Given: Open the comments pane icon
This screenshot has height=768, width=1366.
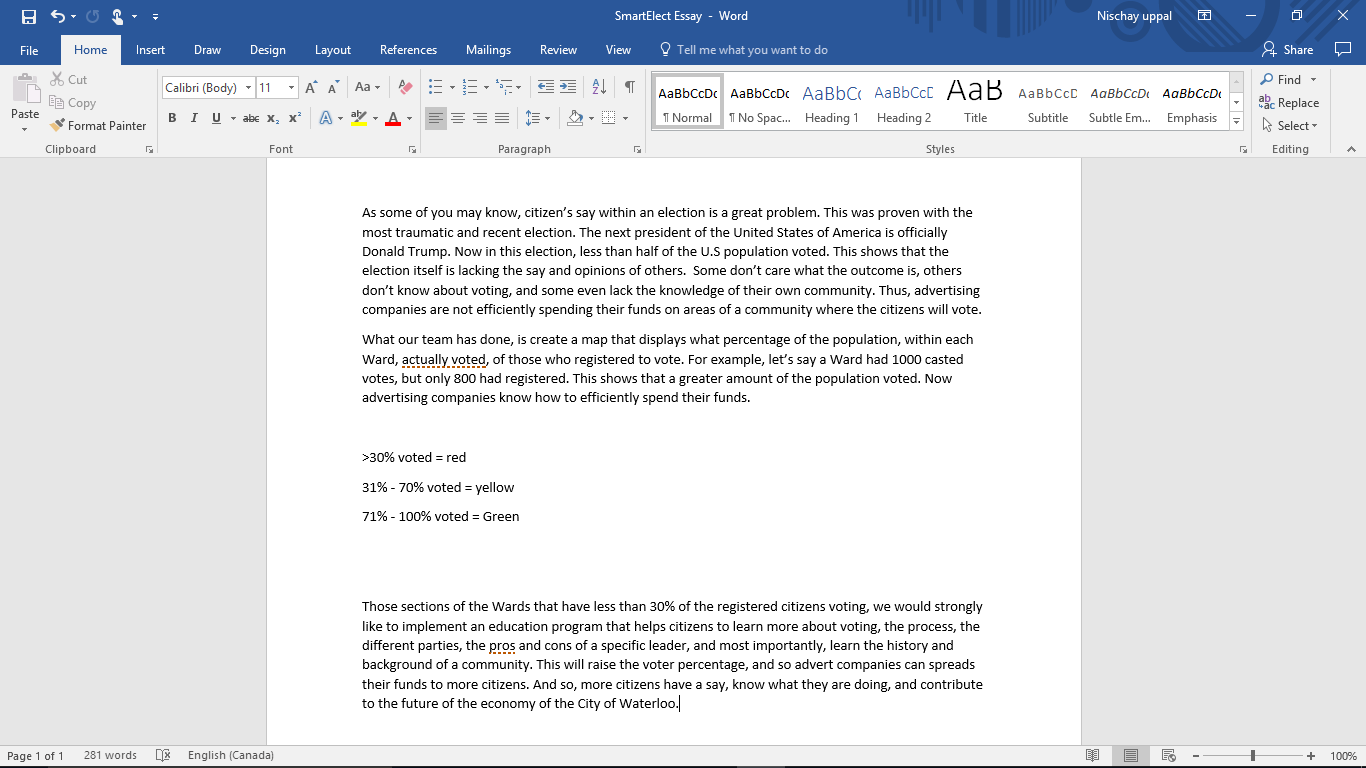Looking at the screenshot, I should coord(1343,49).
